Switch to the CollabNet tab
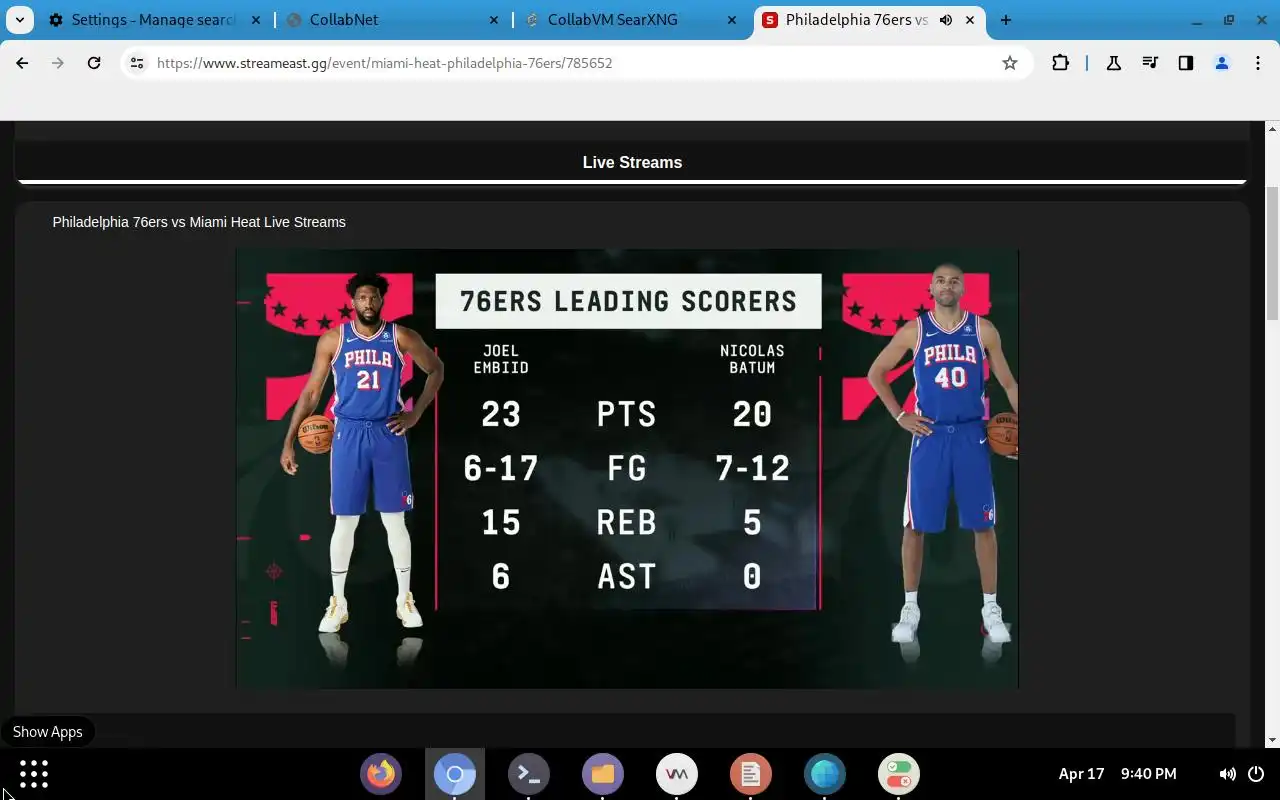This screenshot has width=1280, height=800. pyautogui.click(x=392, y=20)
